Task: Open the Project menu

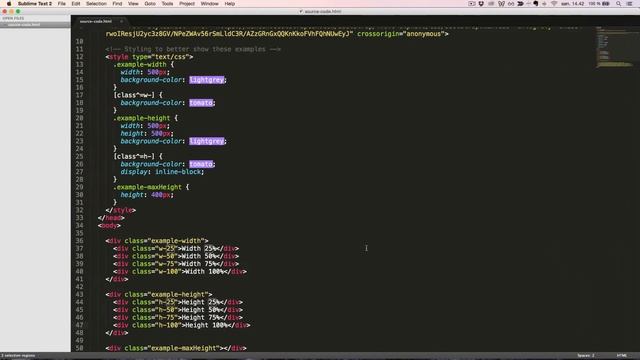Action: 187,4
